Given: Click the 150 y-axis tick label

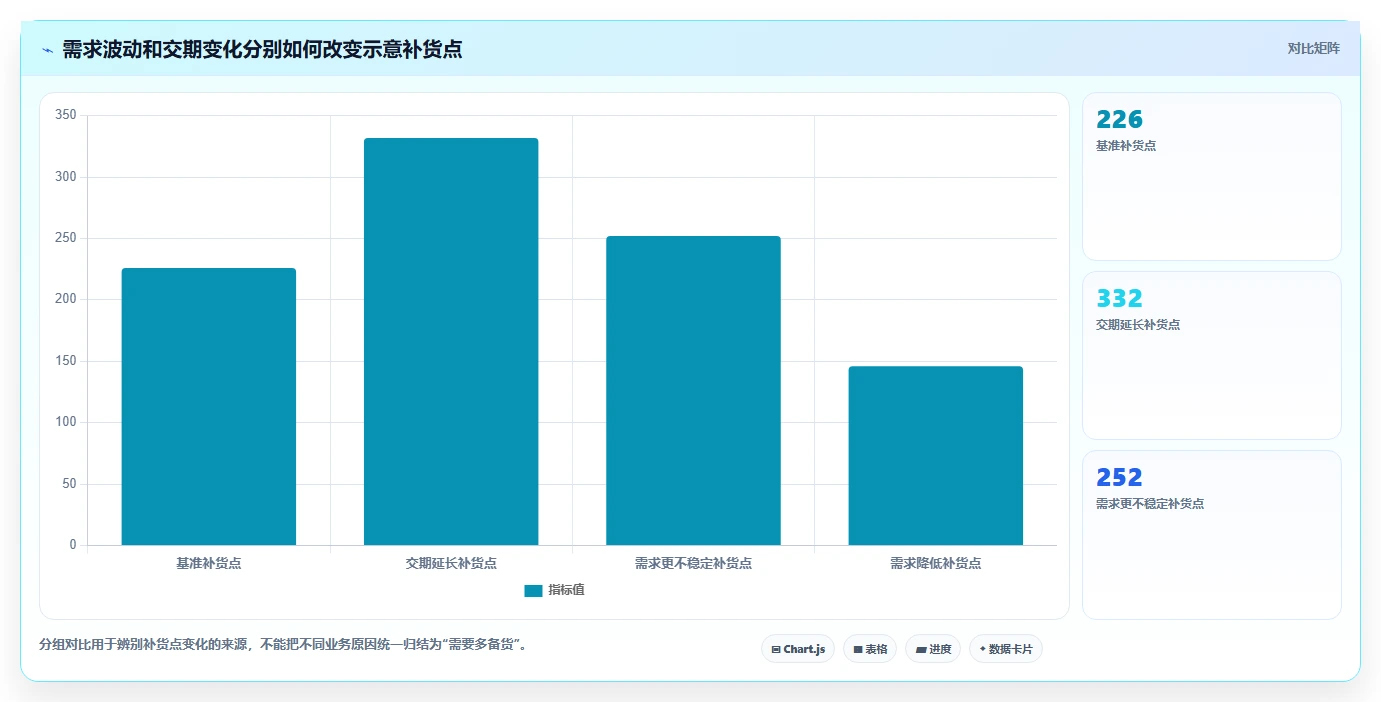Looking at the screenshot, I should click(x=66, y=361).
